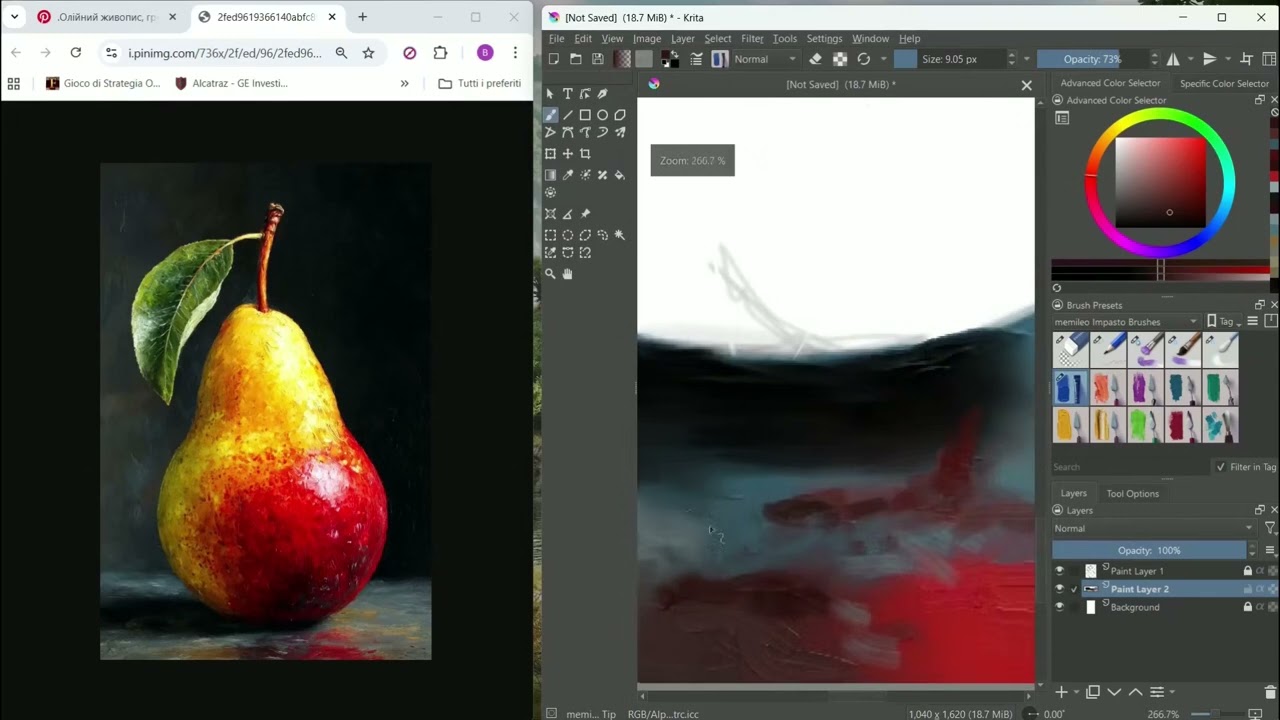Screen dimensions: 1280x720
Task: Open the memileo Impasto Brushes tag dropdown
Action: (x=1126, y=322)
